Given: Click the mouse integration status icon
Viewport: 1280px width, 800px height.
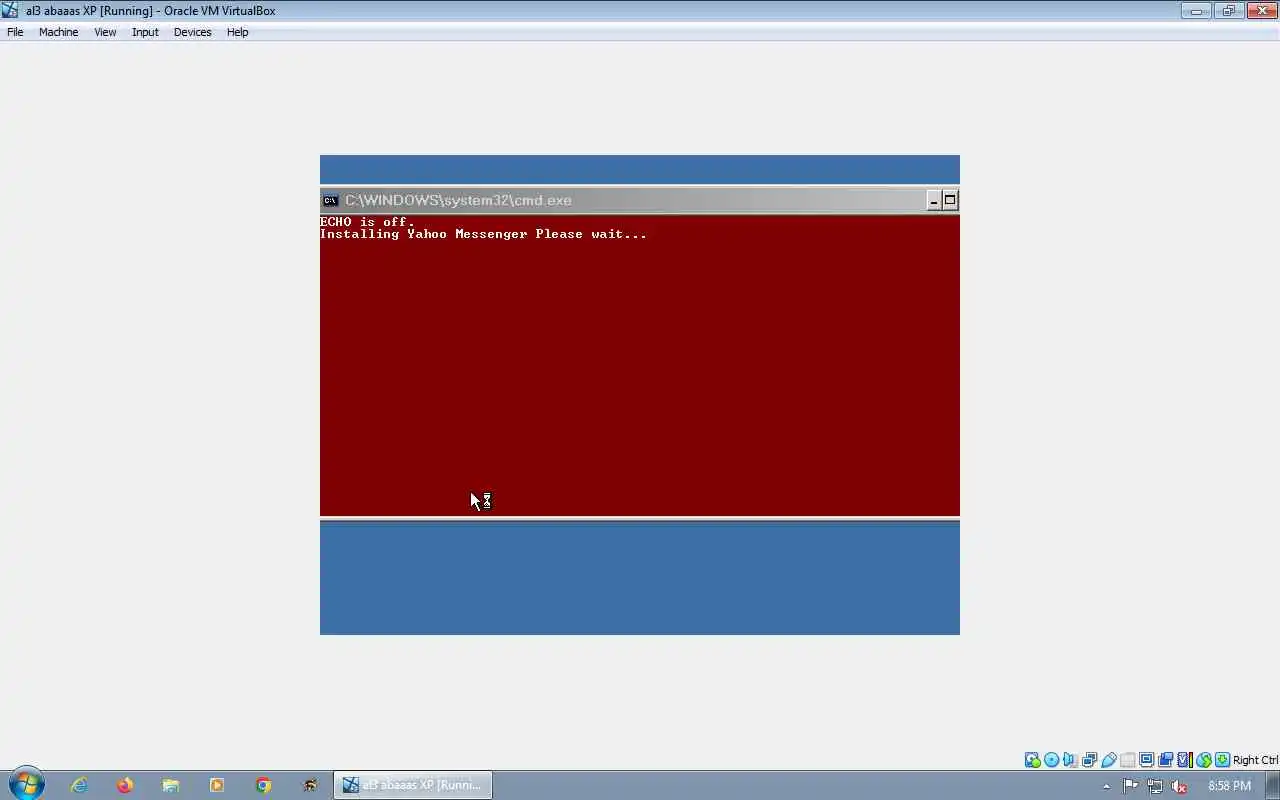Looking at the screenshot, I should (x=1204, y=760).
